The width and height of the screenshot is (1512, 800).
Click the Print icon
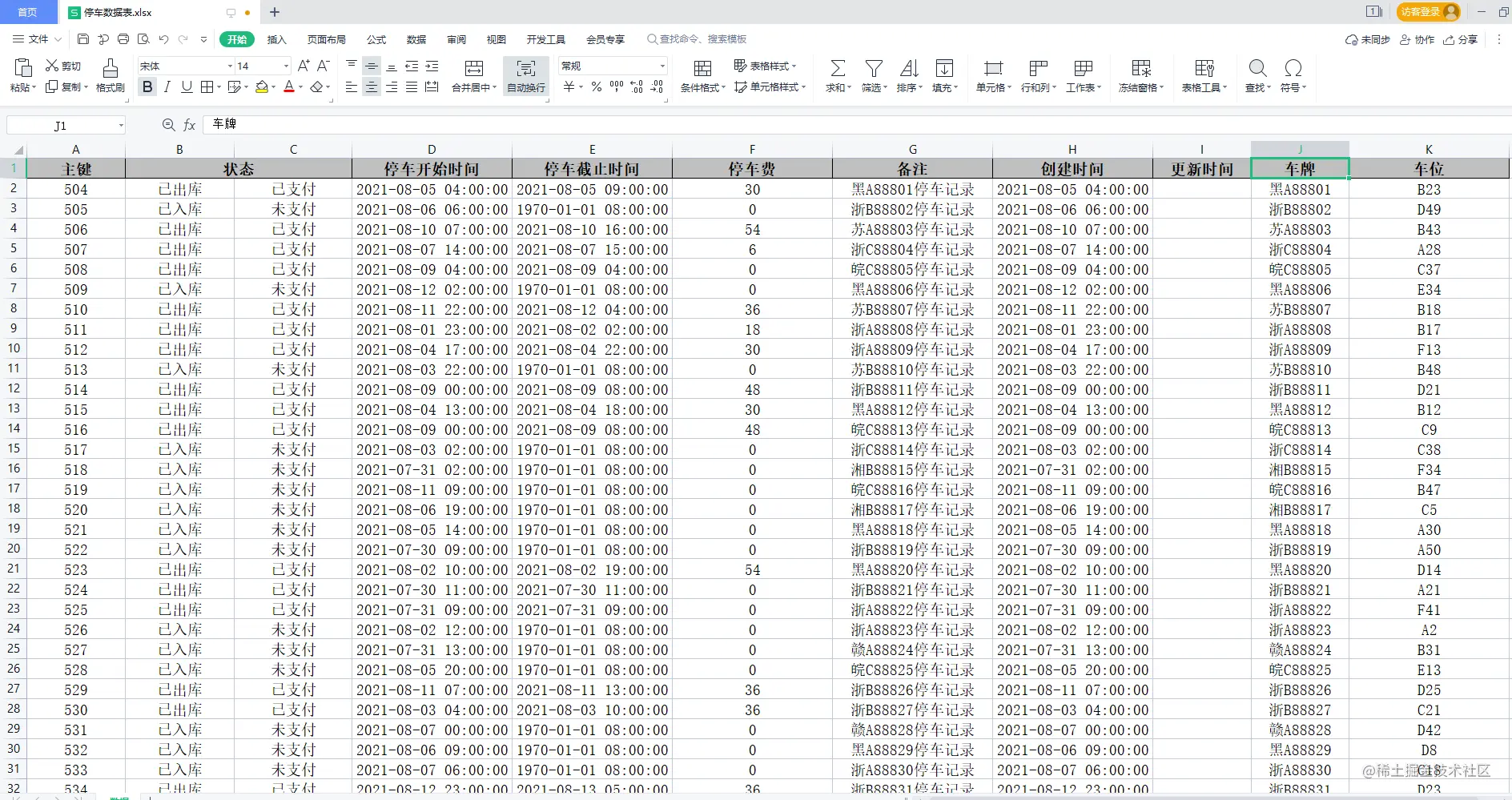(123, 39)
